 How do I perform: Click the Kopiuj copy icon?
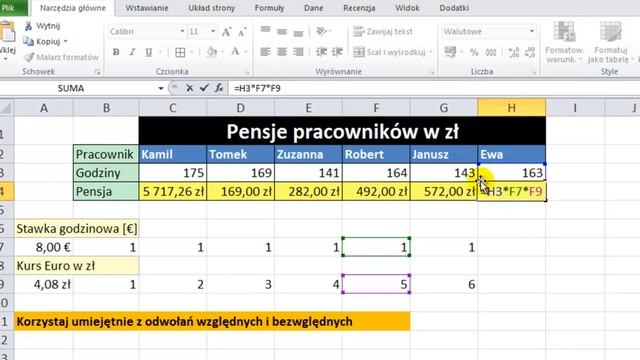28,41
